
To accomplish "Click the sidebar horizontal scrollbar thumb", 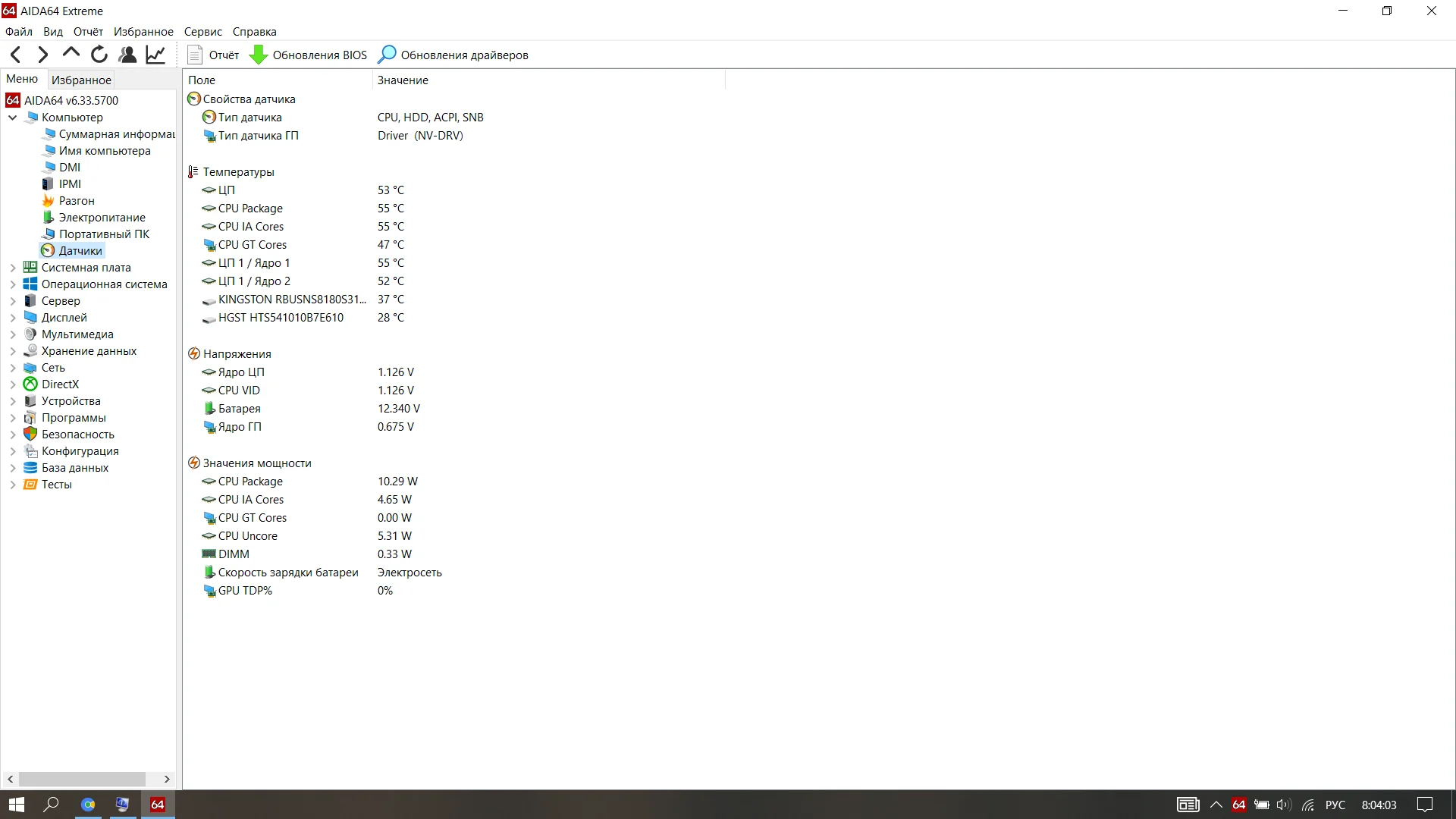I will point(82,779).
